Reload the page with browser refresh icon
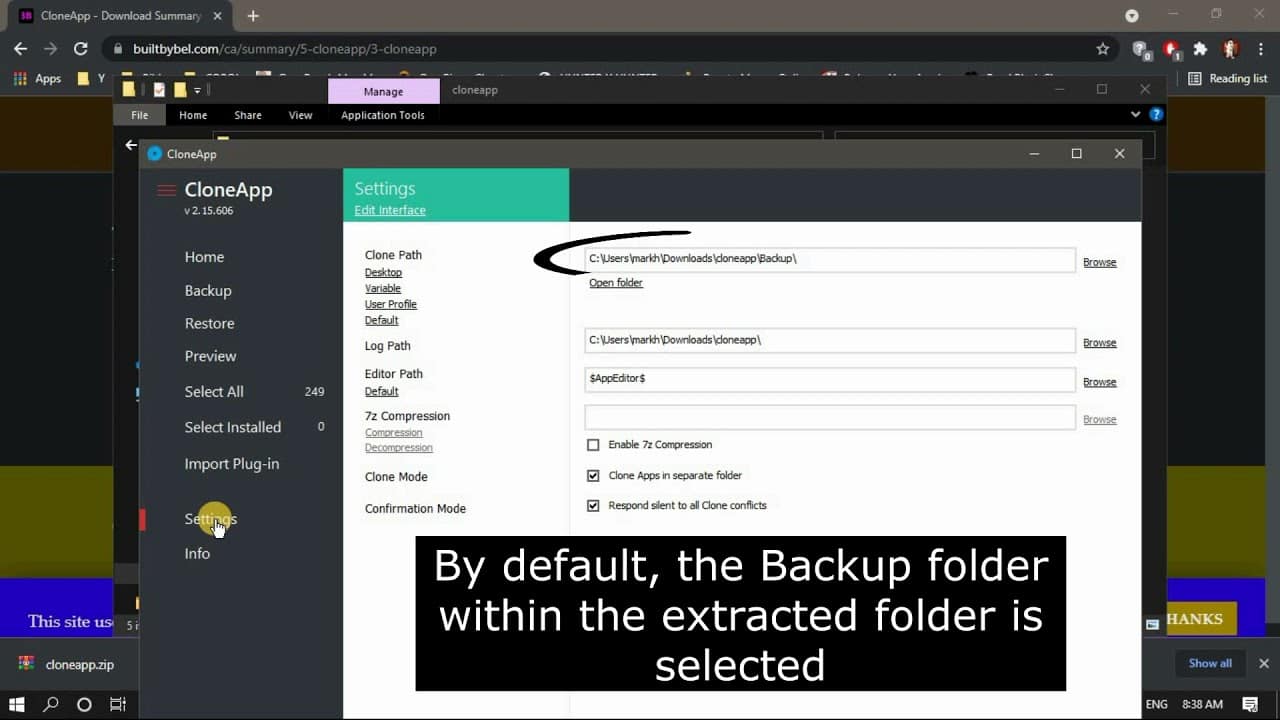Image resolution: width=1280 pixels, height=720 pixels. [x=81, y=49]
